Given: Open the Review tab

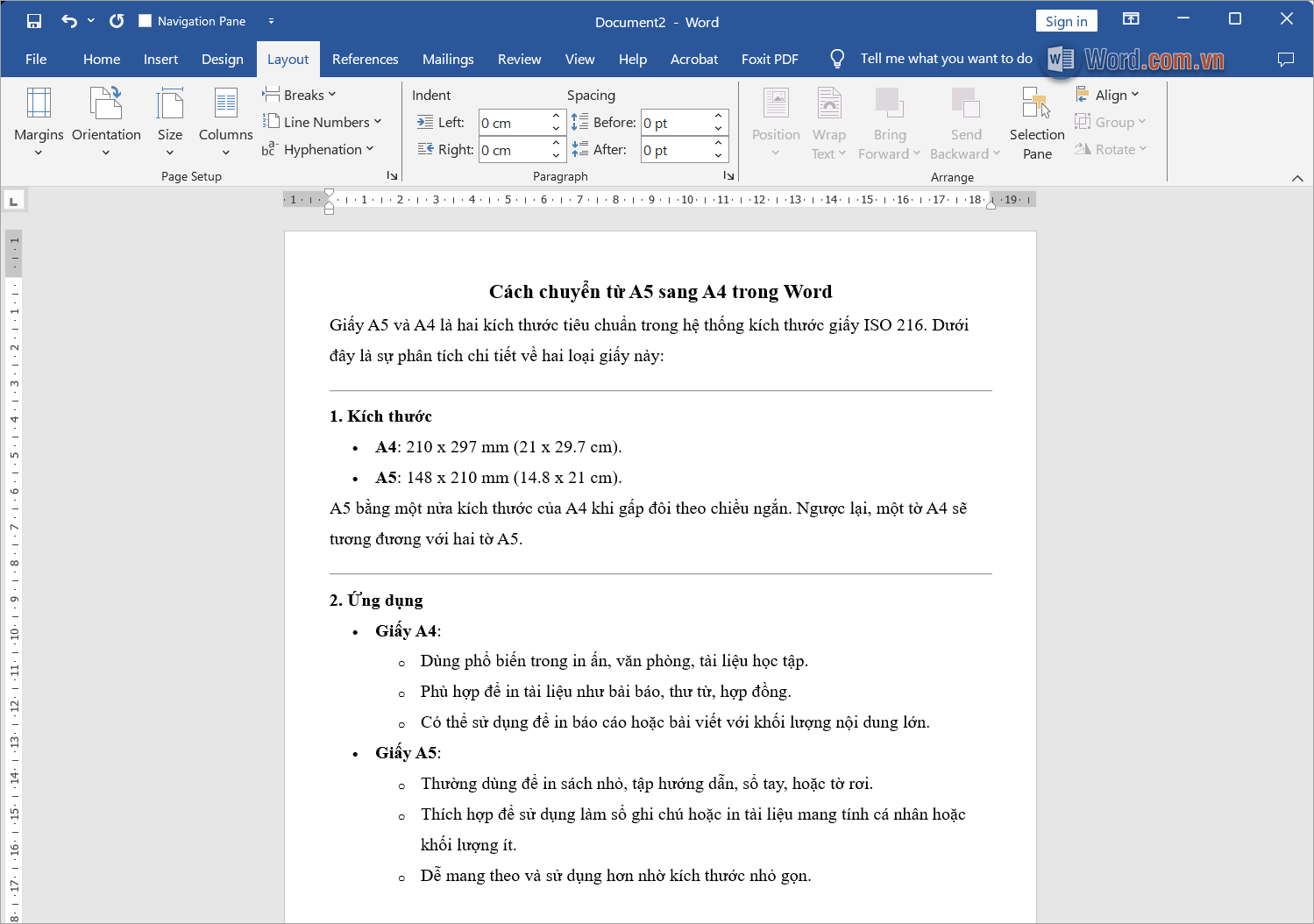Looking at the screenshot, I should click(x=519, y=59).
